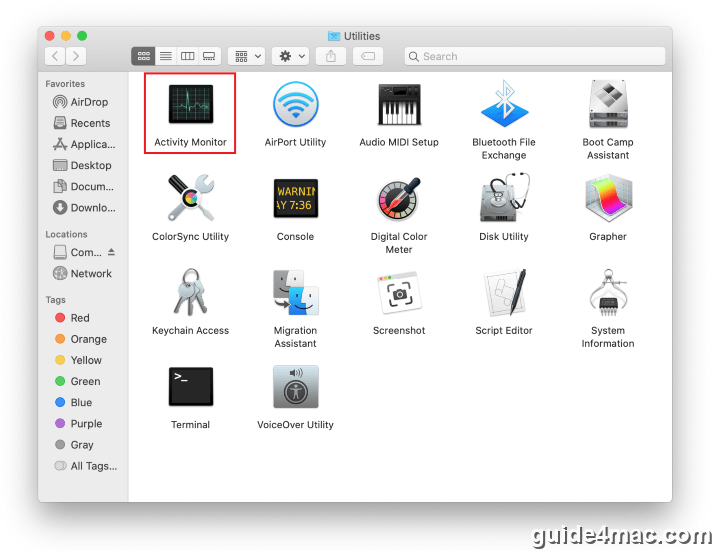720x551 pixels.
Task: Click the Utilities folder title icon
Action: (x=334, y=36)
